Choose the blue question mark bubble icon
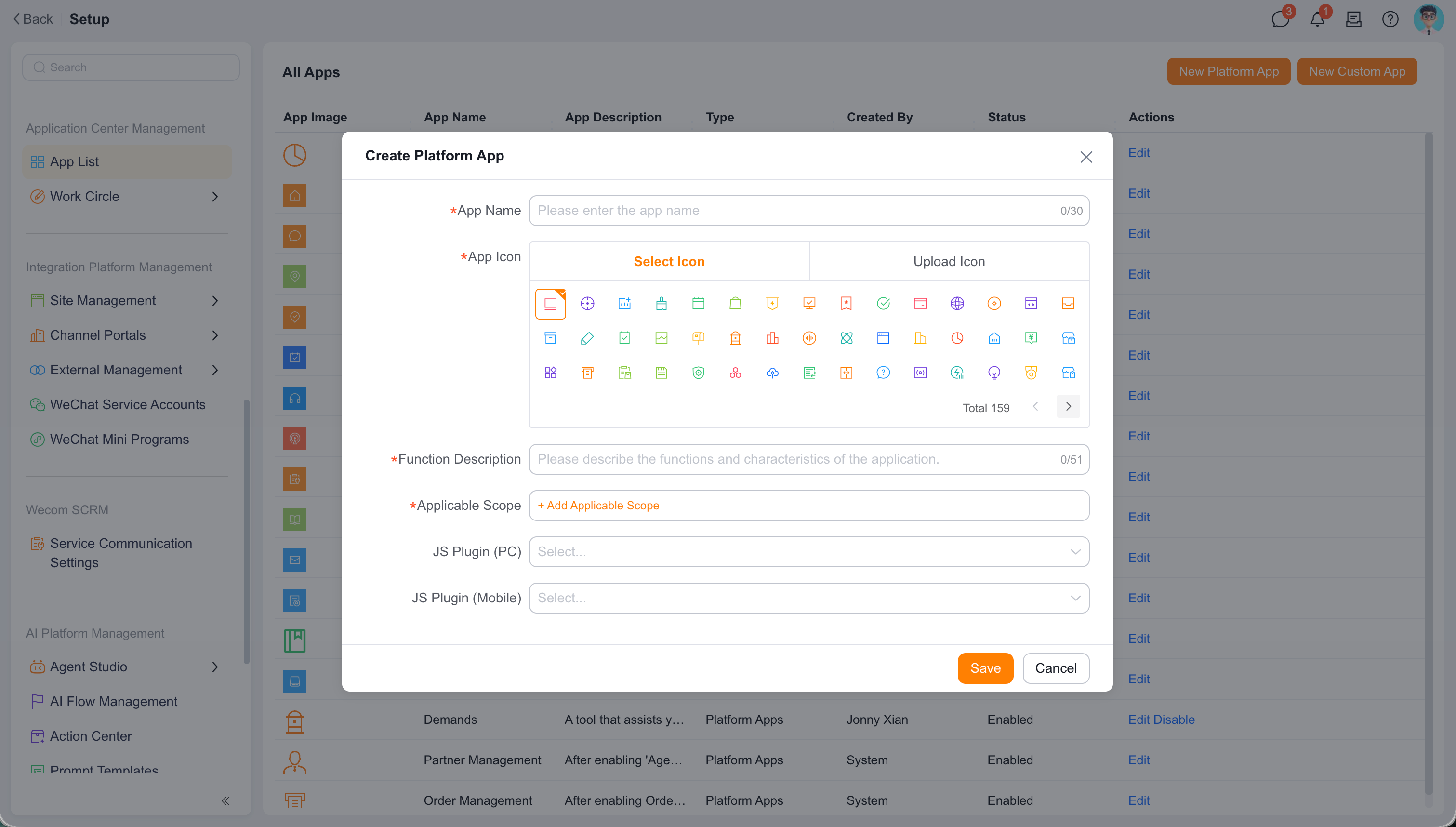 point(883,373)
